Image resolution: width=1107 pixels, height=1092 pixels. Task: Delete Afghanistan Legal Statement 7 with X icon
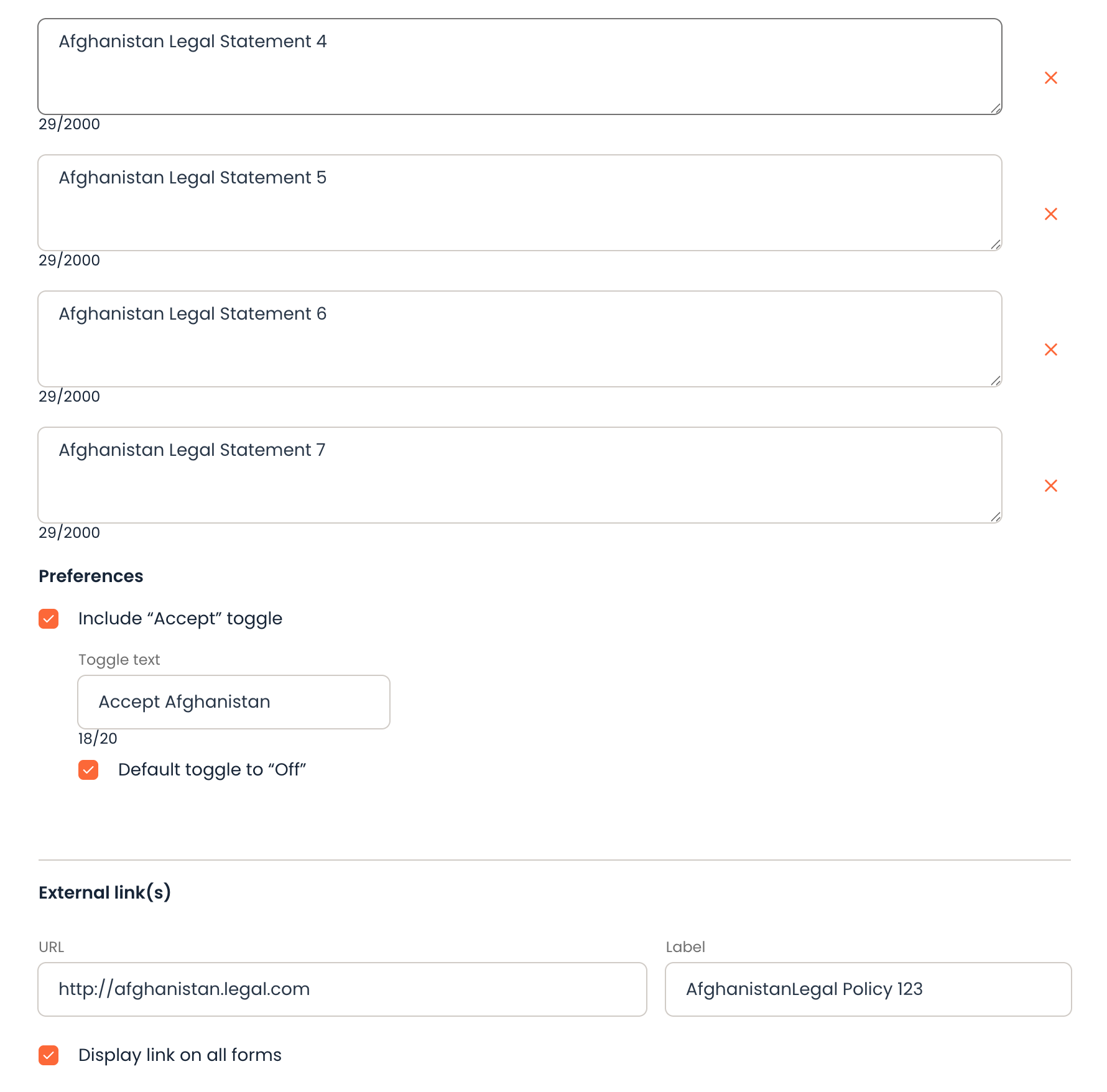(1050, 486)
